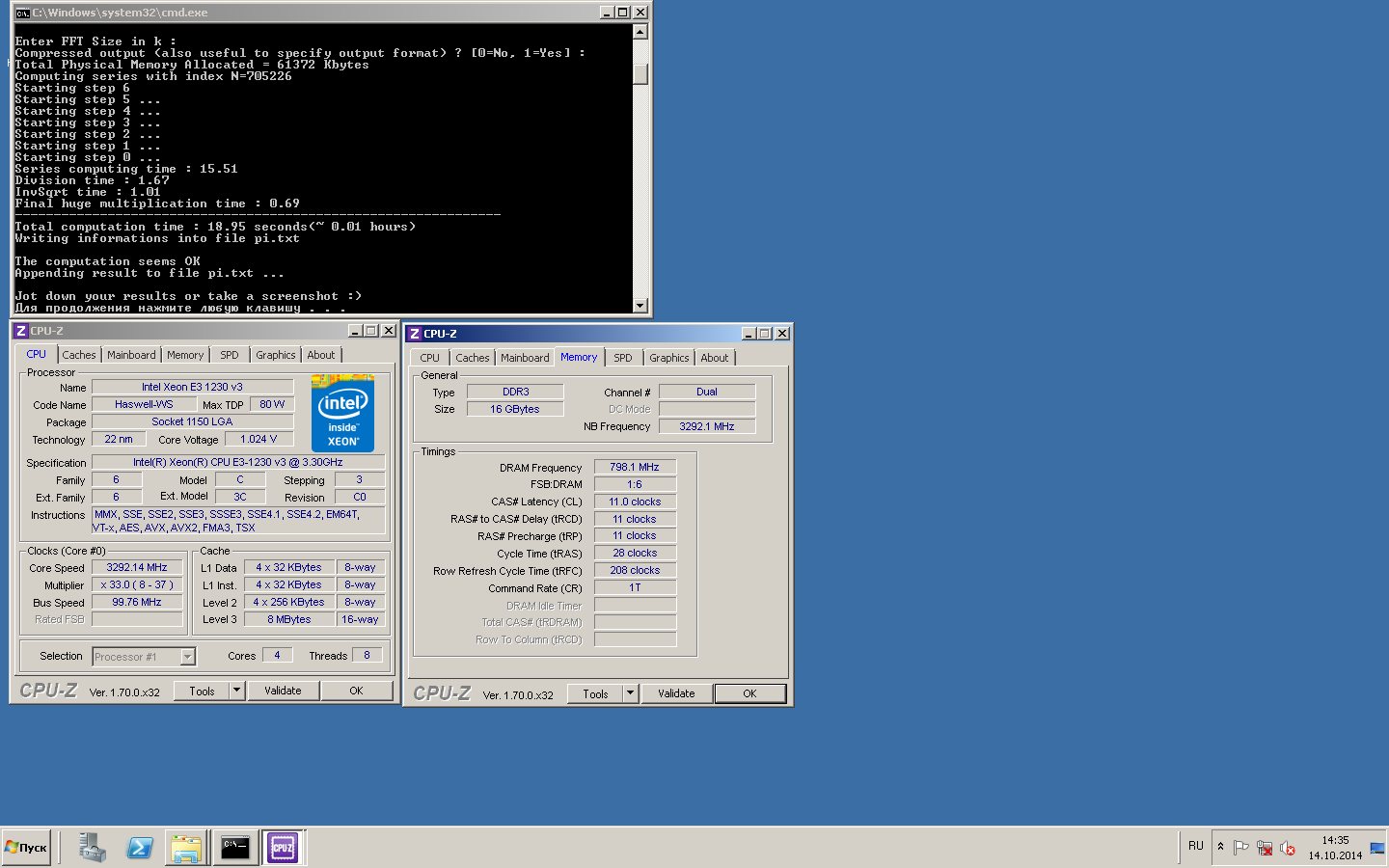Click Core Voltage value 1.024 V
The image size is (1389, 868).
(x=259, y=439)
